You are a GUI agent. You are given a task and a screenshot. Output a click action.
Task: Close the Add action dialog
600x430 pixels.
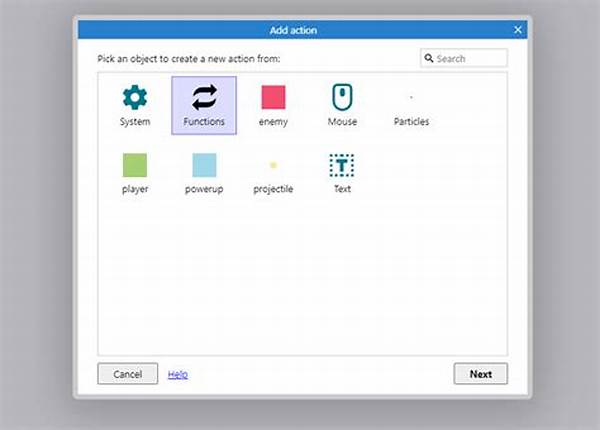click(x=518, y=30)
